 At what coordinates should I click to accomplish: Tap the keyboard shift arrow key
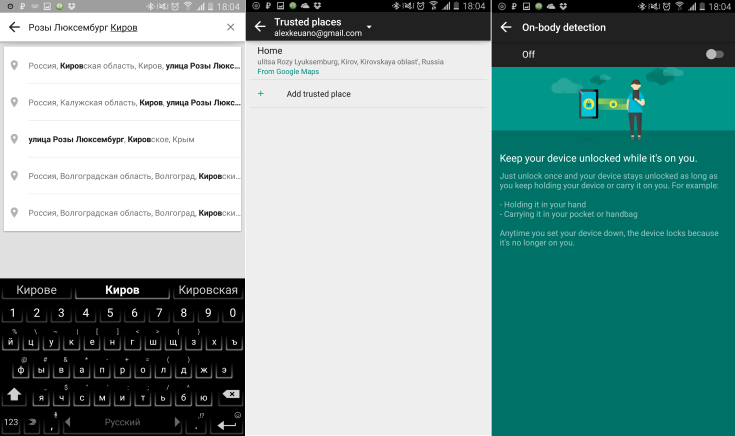[x=14, y=395]
